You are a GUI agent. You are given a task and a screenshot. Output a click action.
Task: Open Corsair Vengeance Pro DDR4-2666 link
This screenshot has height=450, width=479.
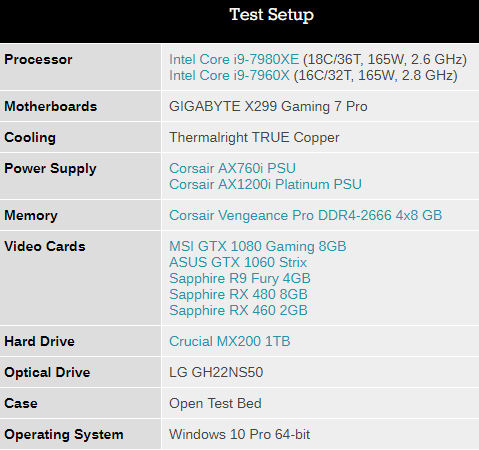tap(306, 215)
